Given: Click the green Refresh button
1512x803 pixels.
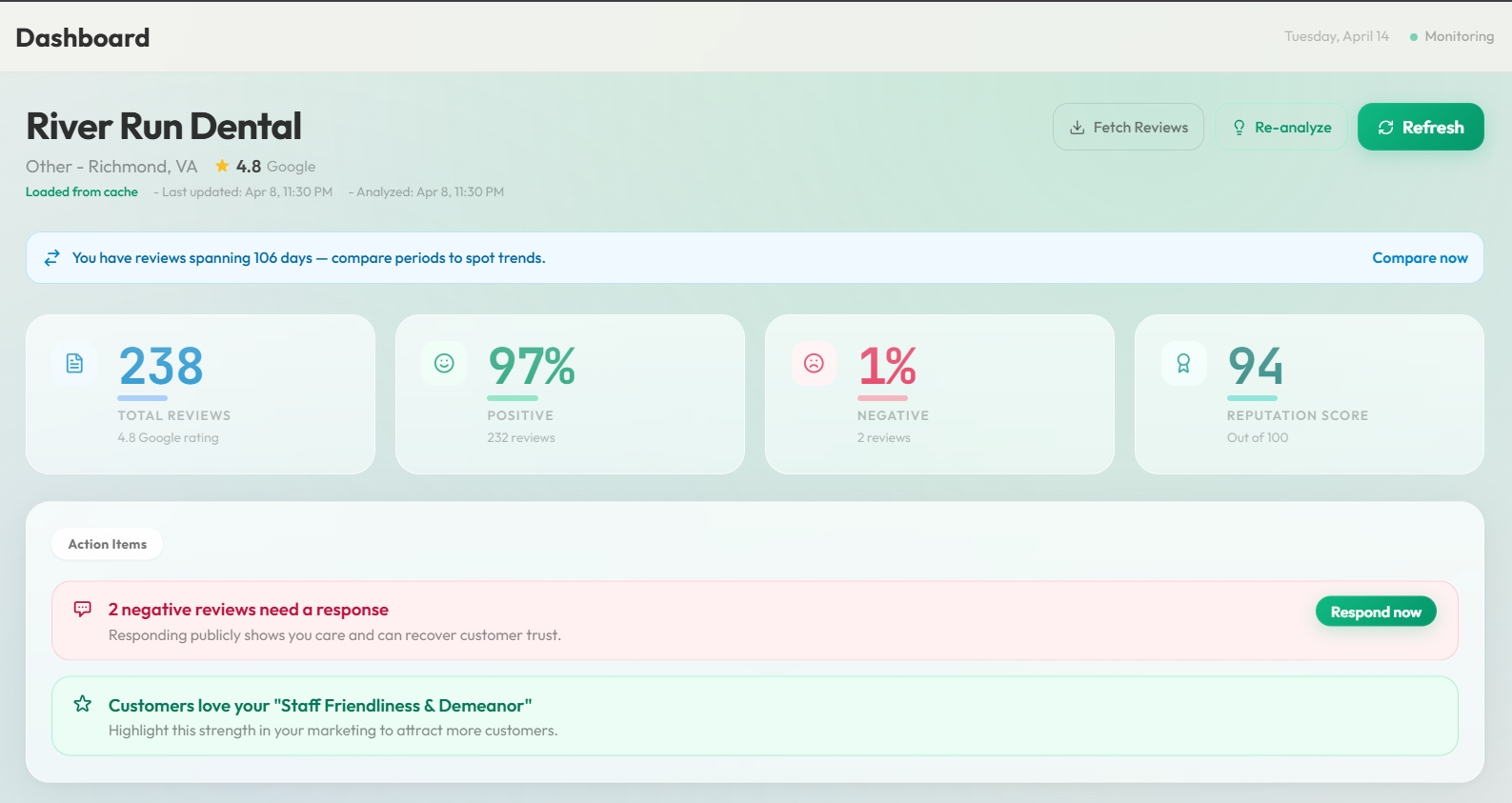Looking at the screenshot, I should (x=1421, y=127).
